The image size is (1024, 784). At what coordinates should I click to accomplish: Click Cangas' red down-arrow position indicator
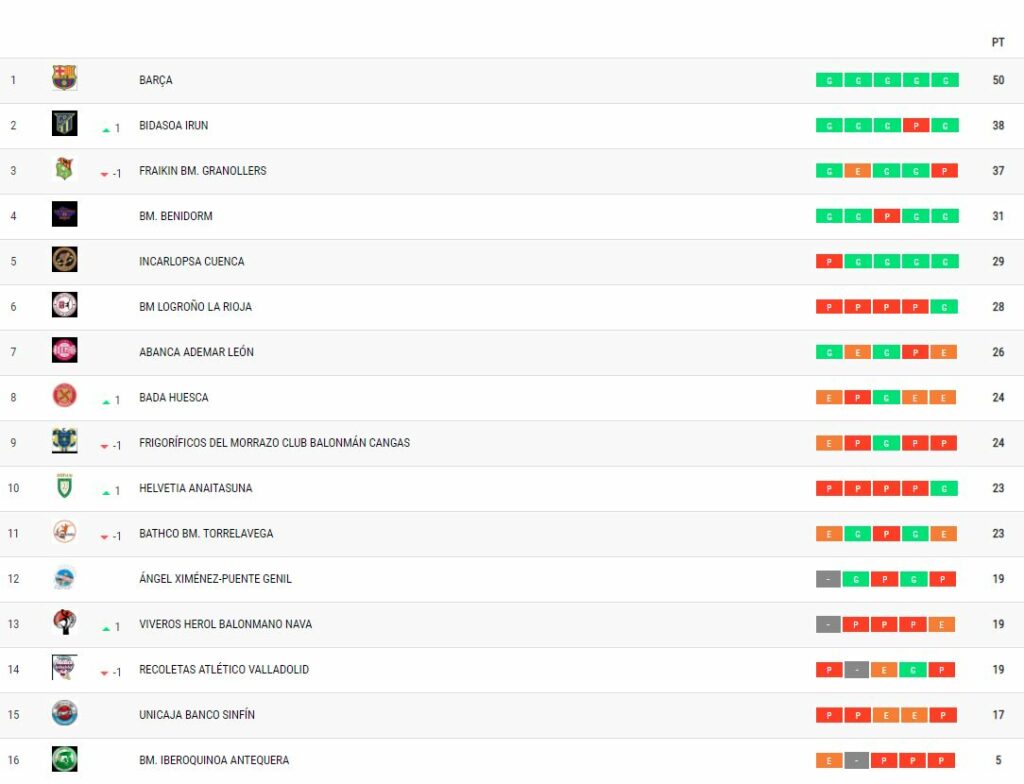coord(104,446)
